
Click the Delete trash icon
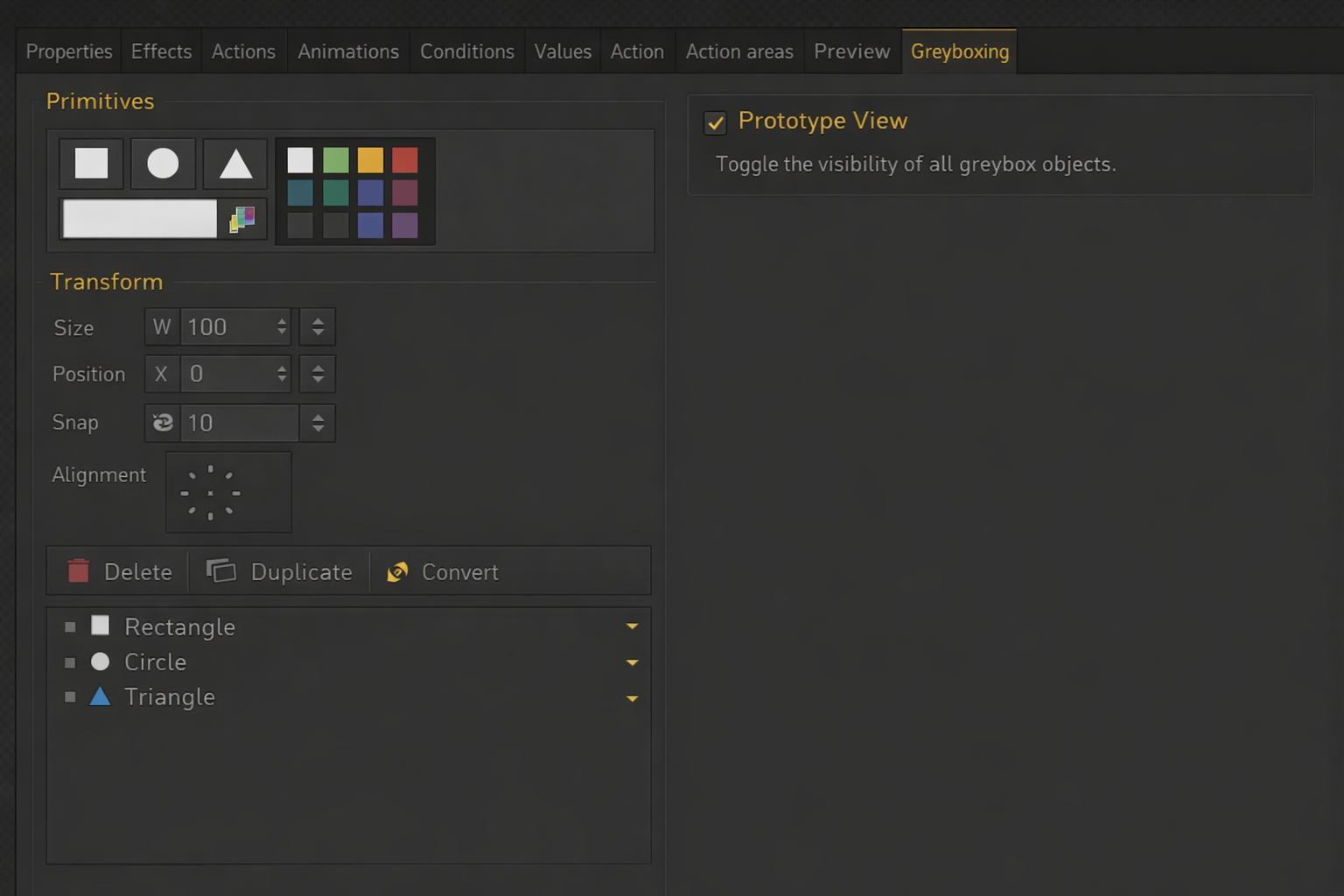(x=79, y=571)
